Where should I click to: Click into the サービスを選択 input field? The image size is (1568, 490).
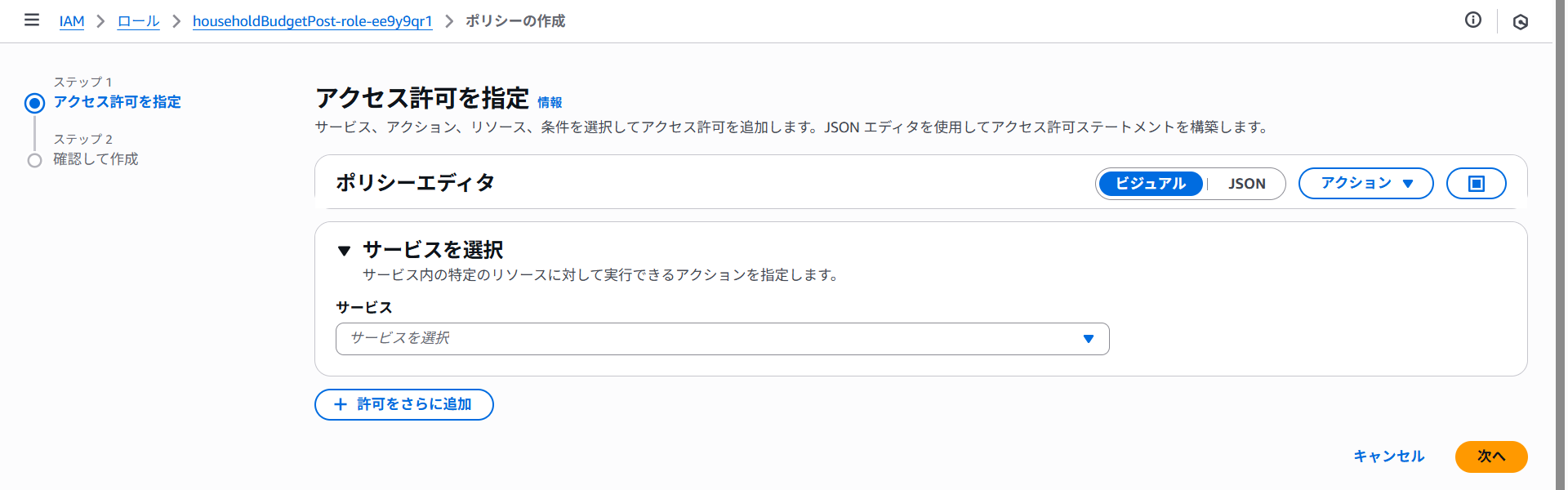point(702,339)
